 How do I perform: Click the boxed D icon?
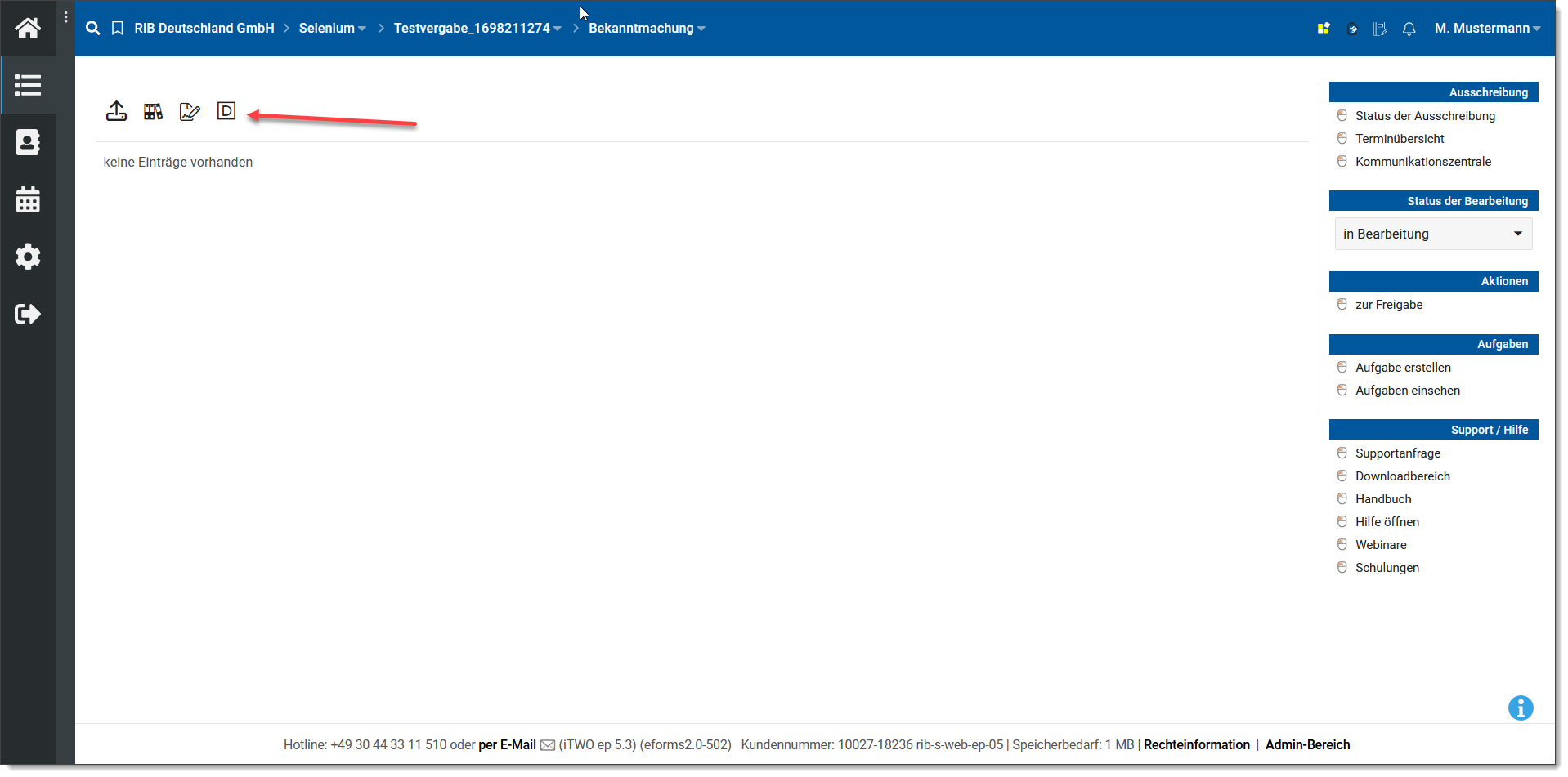[226, 111]
